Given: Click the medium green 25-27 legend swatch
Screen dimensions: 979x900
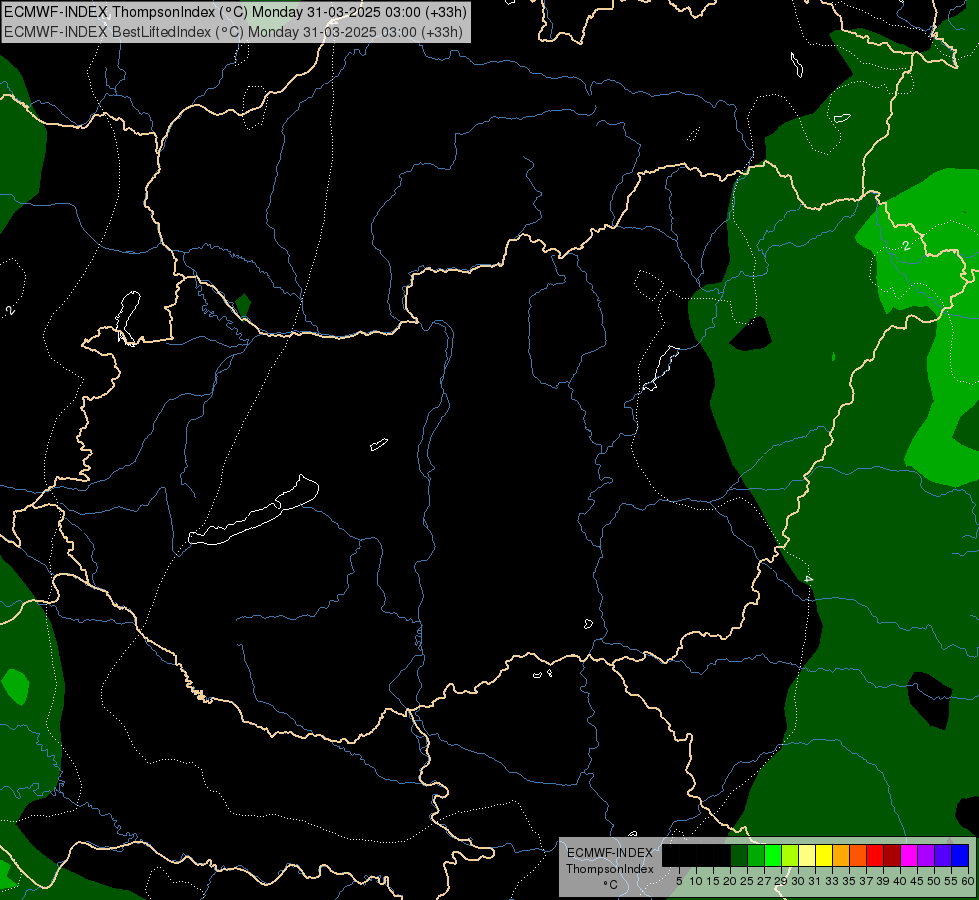Looking at the screenshot, I should coord(756,855).
